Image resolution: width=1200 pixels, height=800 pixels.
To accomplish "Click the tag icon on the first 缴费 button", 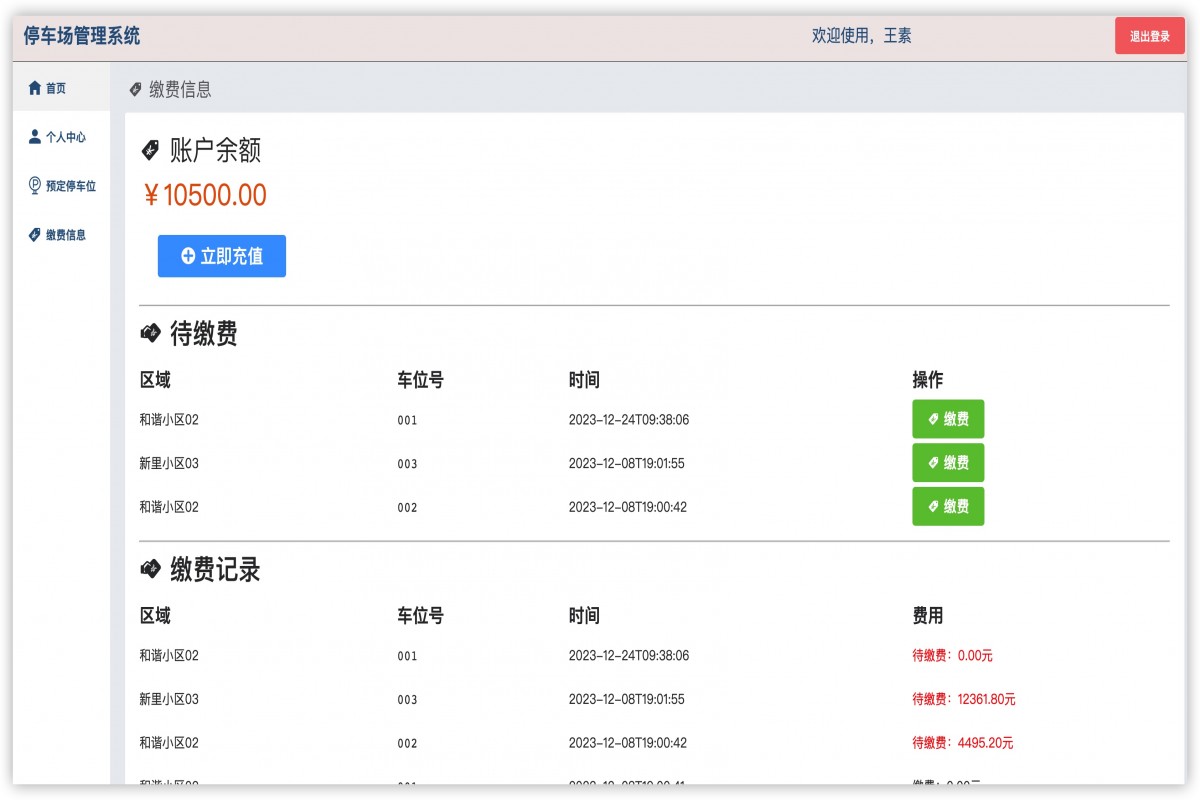I will (931, 419).
